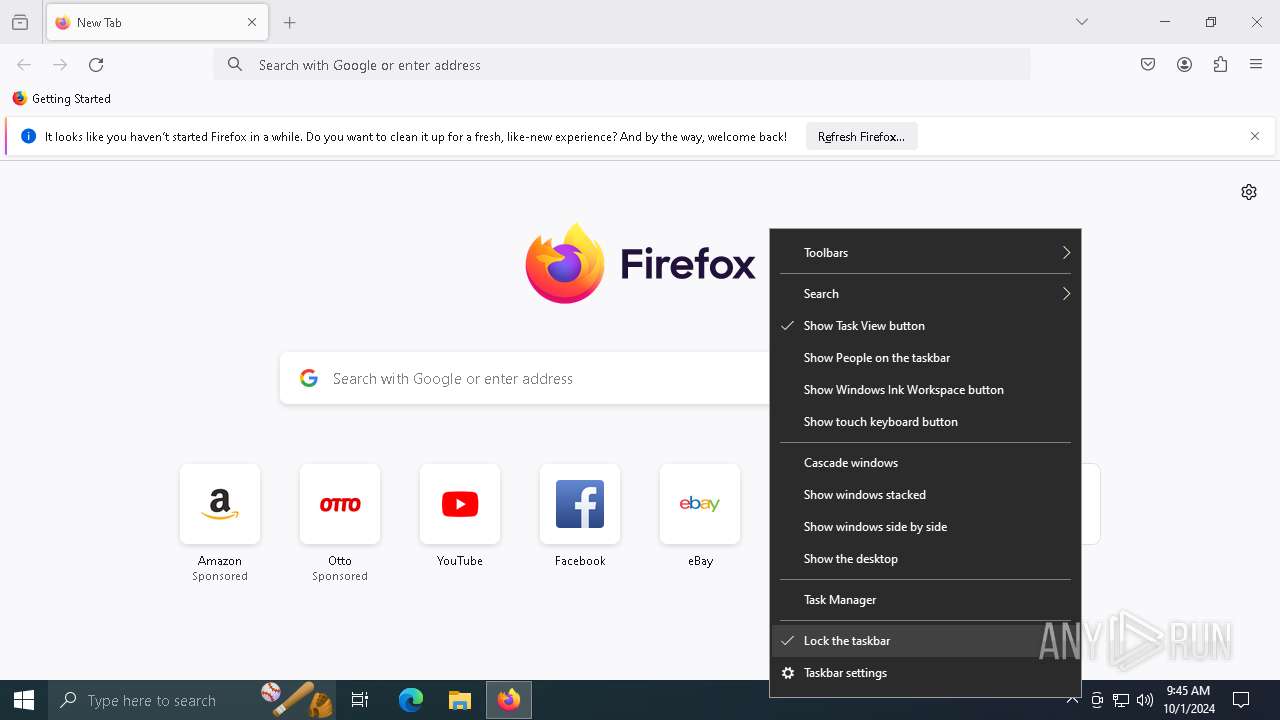Viewport: 1280px width, 720px height.
Task: Select Show the desktop
Action: (x=925, y=559)
